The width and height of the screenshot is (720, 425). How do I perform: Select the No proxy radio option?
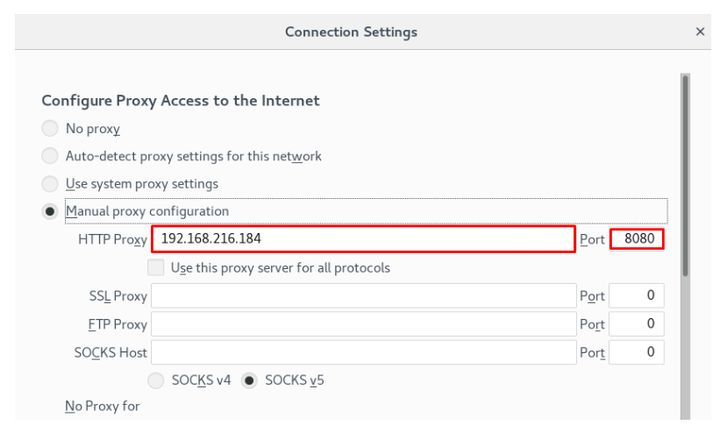click(50, 129)
